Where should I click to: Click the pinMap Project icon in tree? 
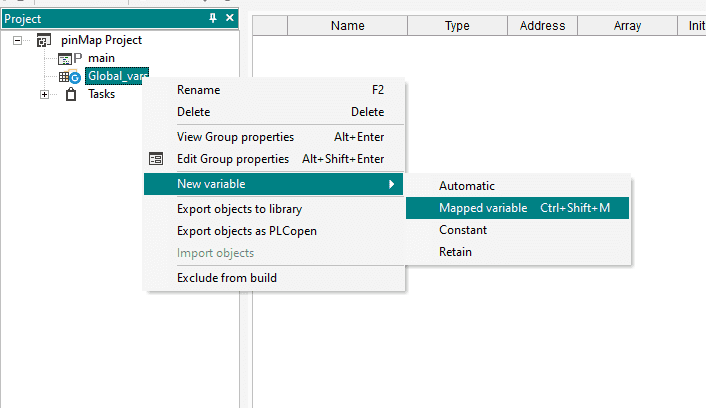tap(43, 40)
